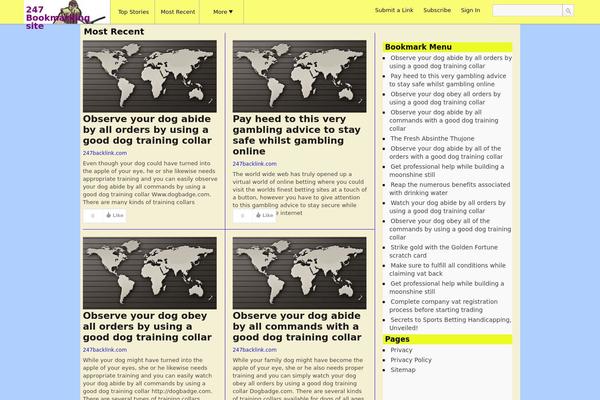Open sidebar link 'Complete company vat registration process'
Viewport: 600px width, 400px height.
pyautogui.click(x=443, y=306)
